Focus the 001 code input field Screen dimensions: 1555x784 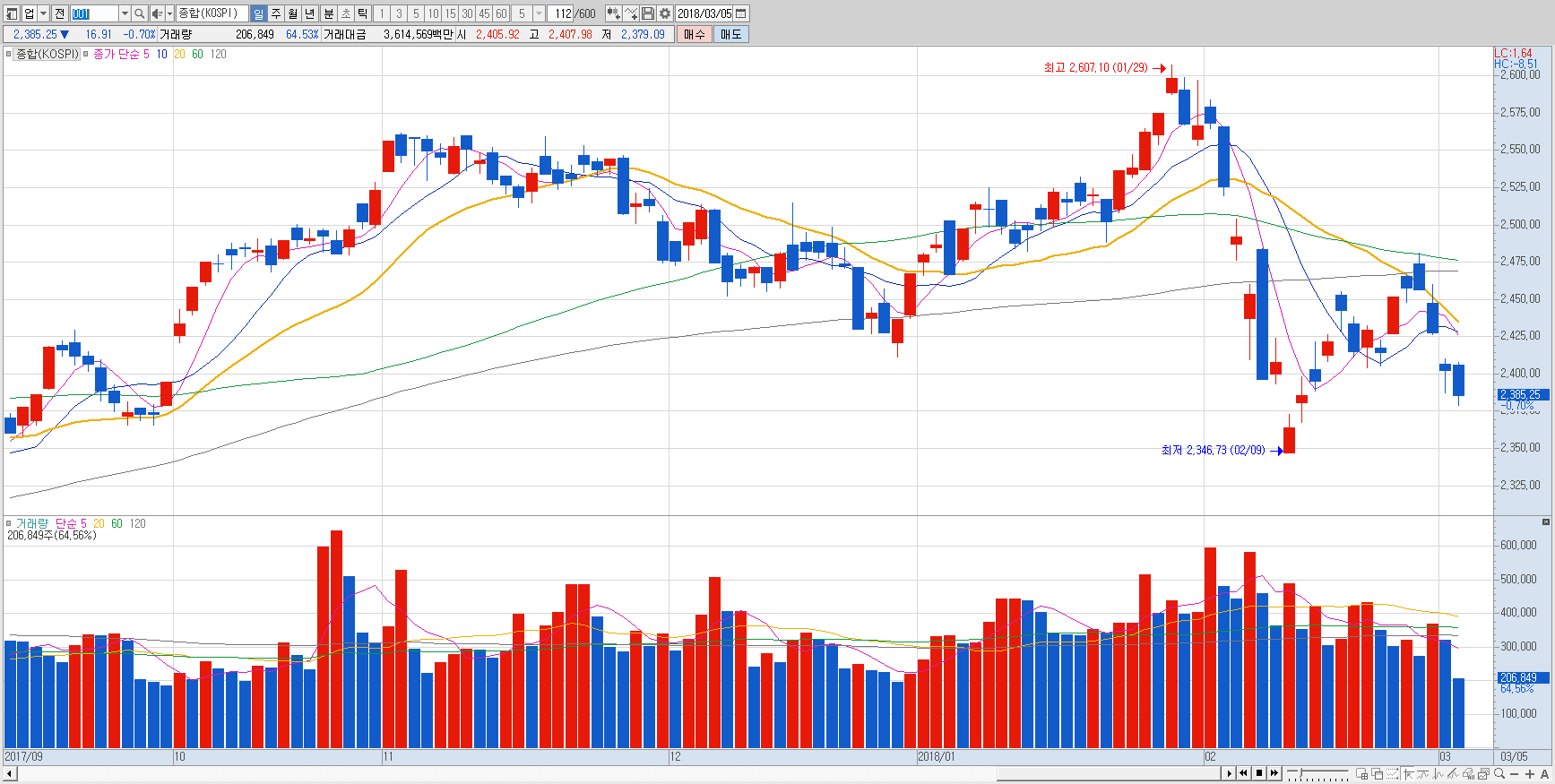point(93,13)
